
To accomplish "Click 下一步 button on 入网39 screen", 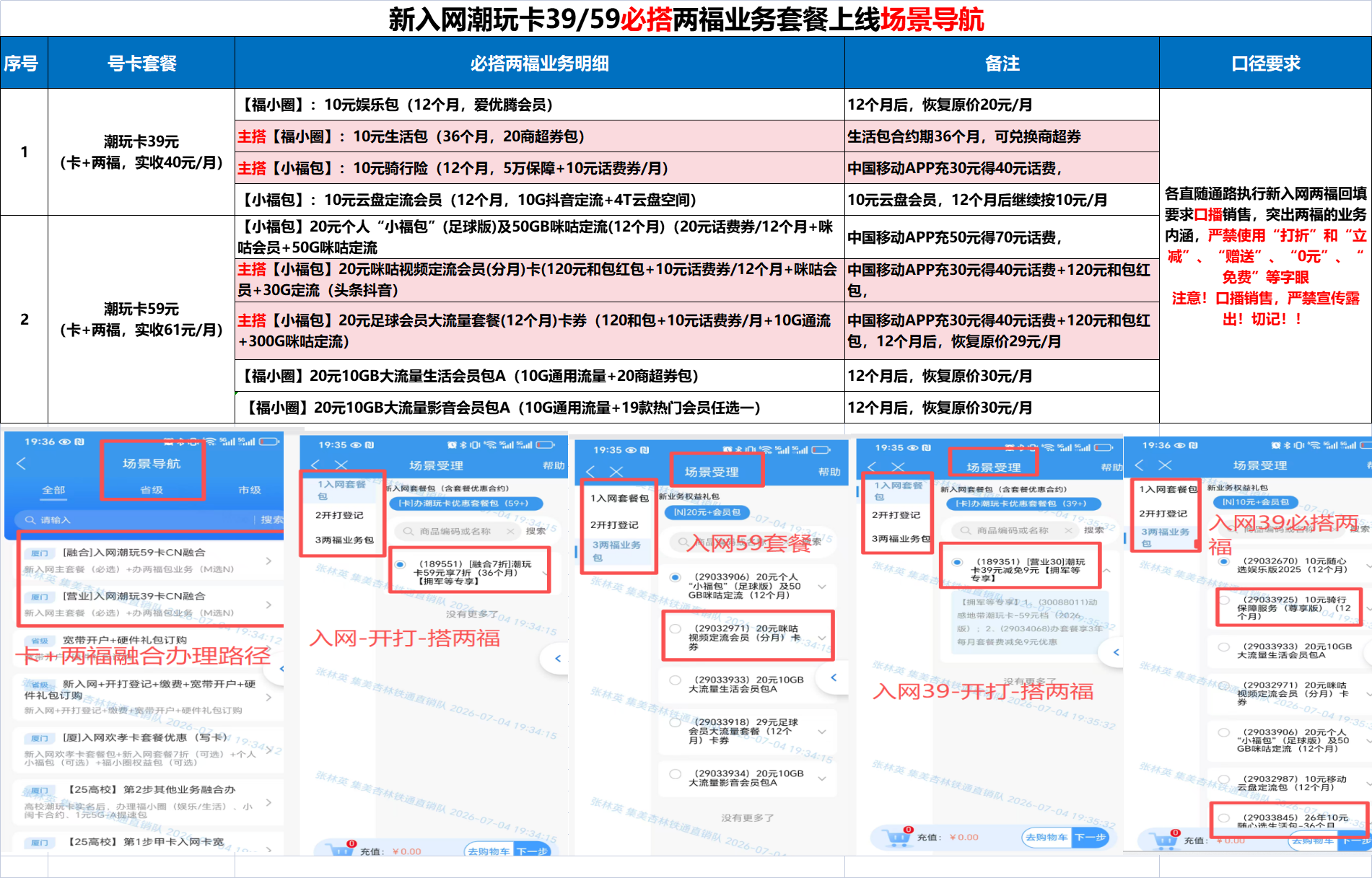I will pyautogui.click(x=1091, y=837).
